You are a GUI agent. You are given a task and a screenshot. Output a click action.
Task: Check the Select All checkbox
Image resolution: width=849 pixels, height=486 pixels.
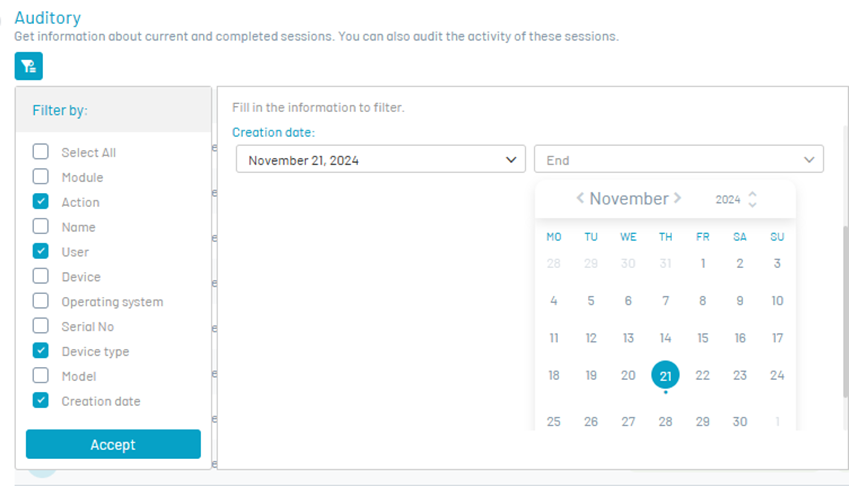coord(41,152)
